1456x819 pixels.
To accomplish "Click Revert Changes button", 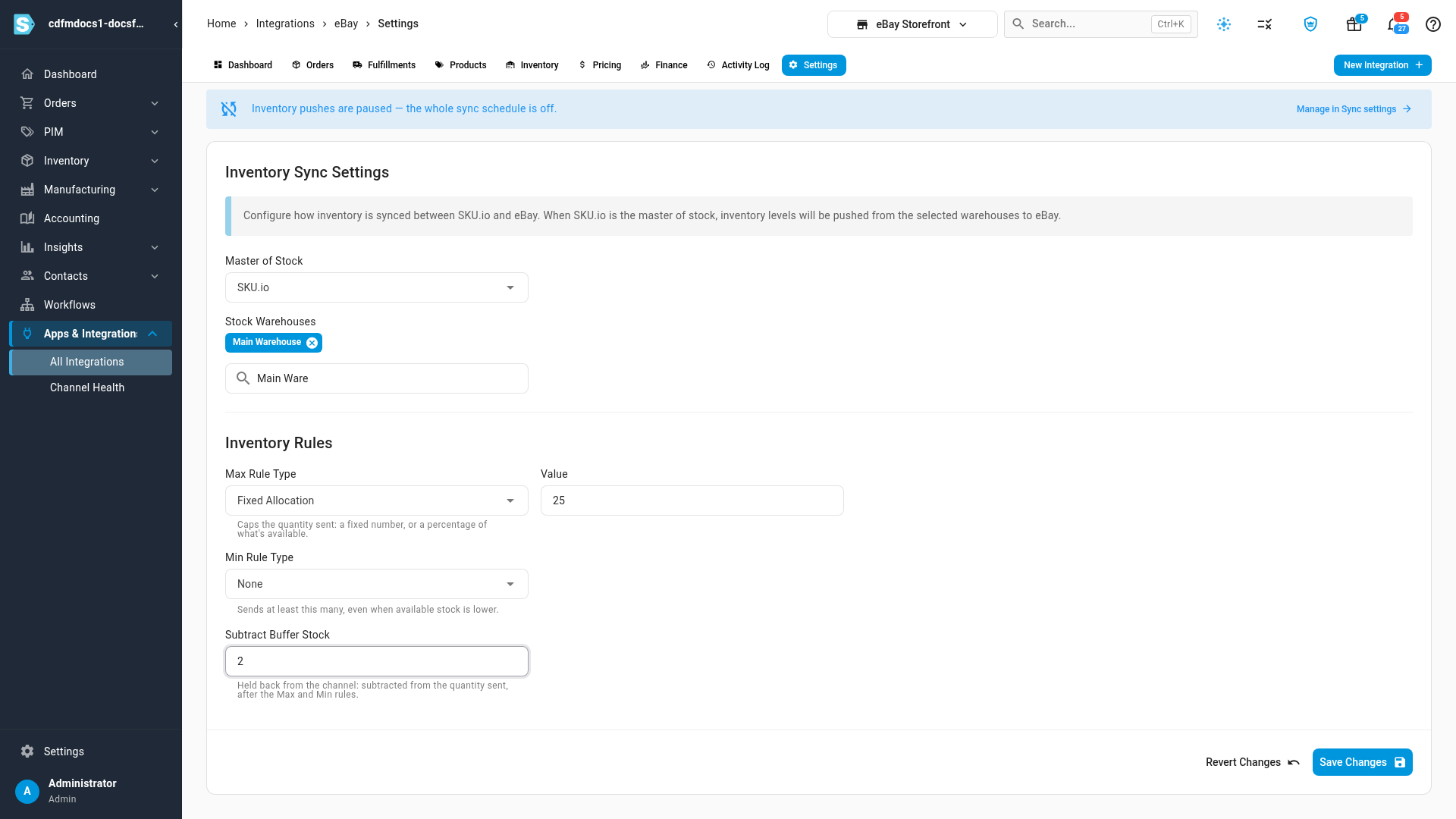I will [x=1253, y=762].
